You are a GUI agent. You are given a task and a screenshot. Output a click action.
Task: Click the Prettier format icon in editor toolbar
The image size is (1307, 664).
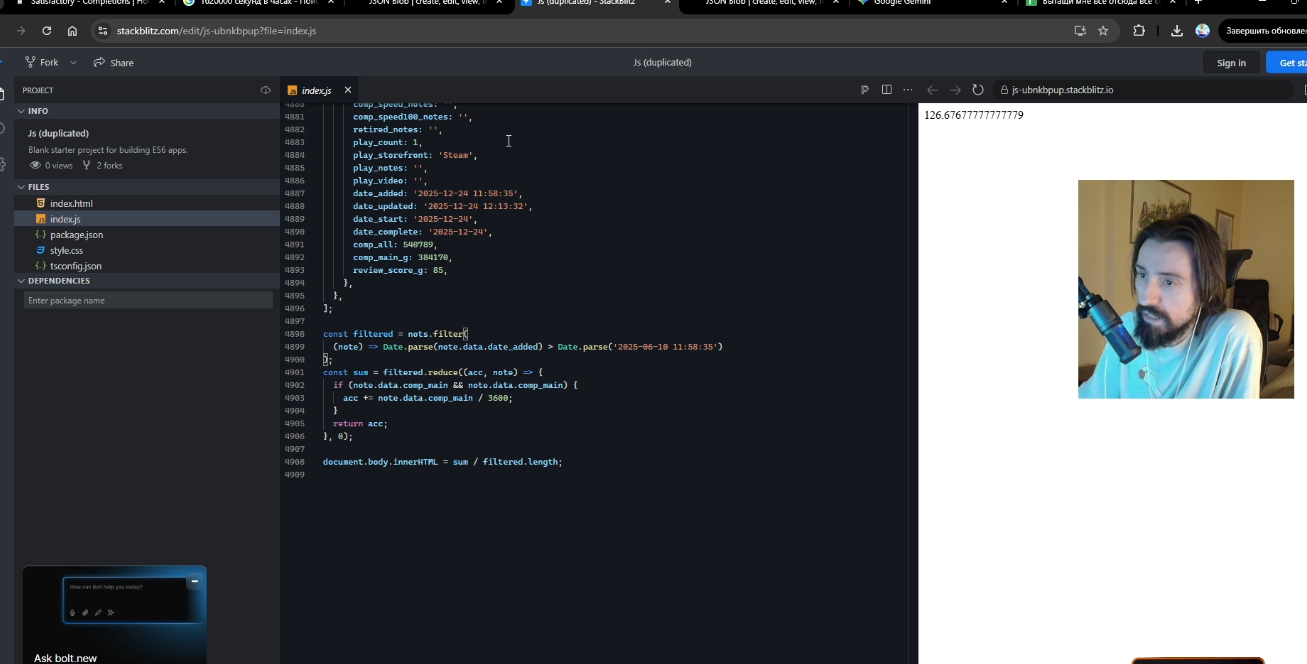click(x=865, y=90)
